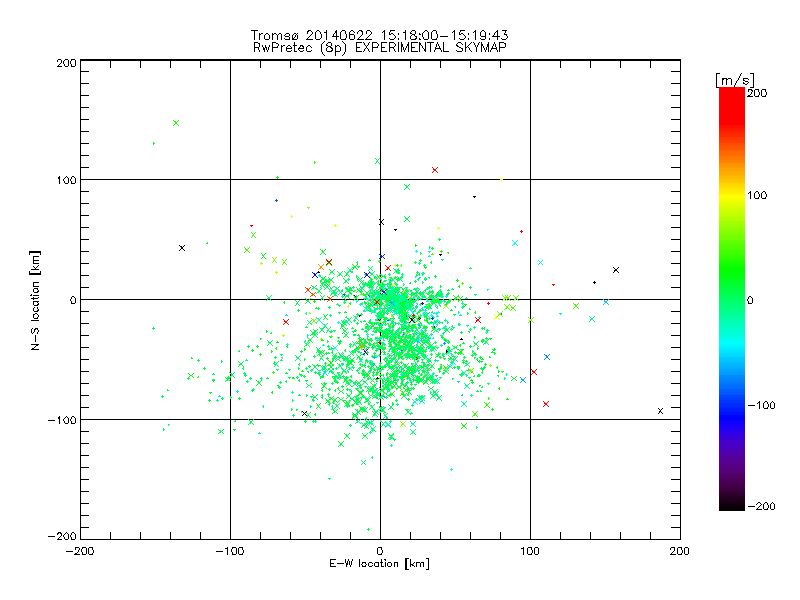Click the 200 label beside the color bar
The image size is (800, 600).
click(757, 93)
